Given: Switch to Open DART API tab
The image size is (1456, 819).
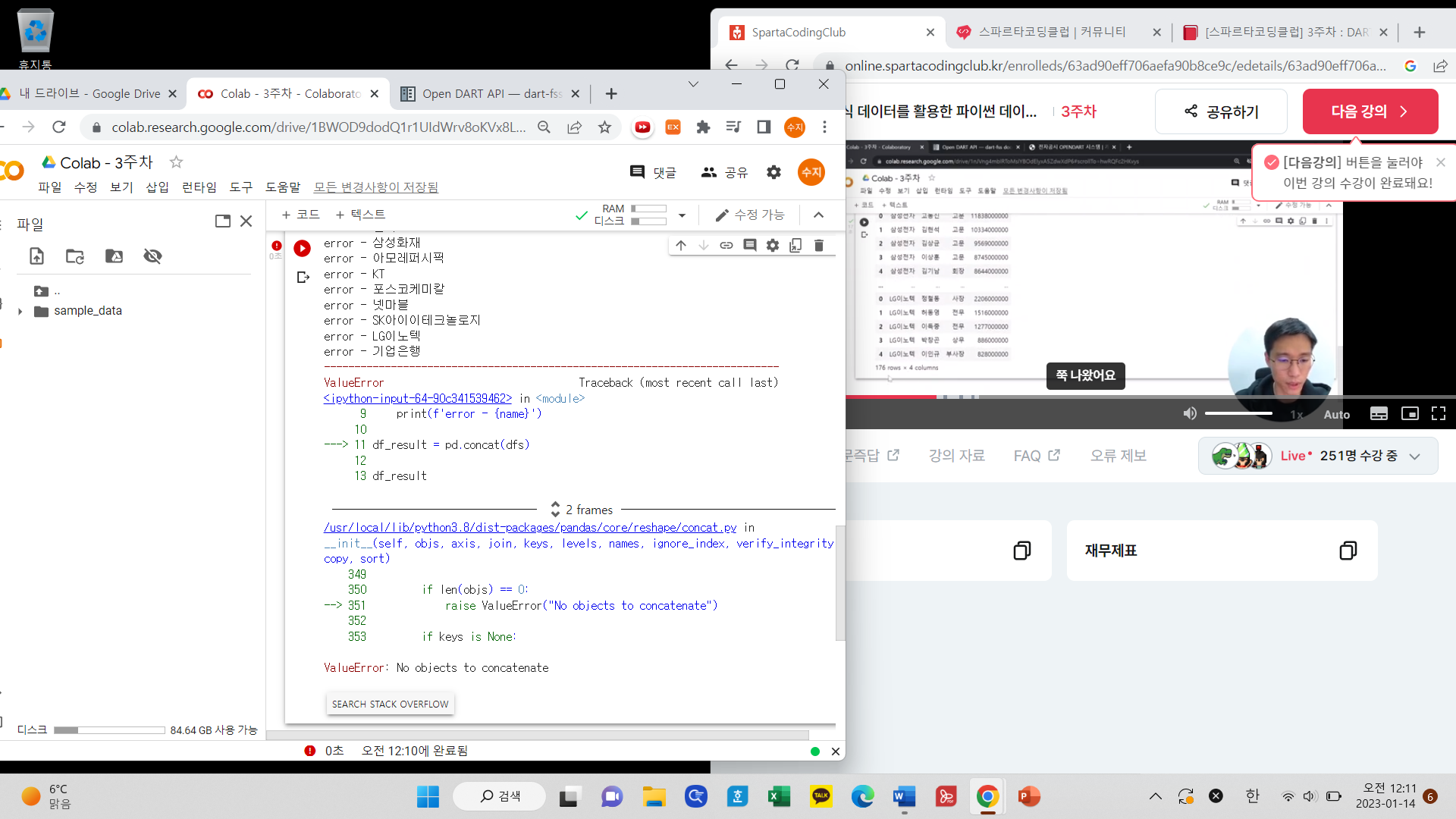Looking at the screenshot, I should tap(491, 94).
